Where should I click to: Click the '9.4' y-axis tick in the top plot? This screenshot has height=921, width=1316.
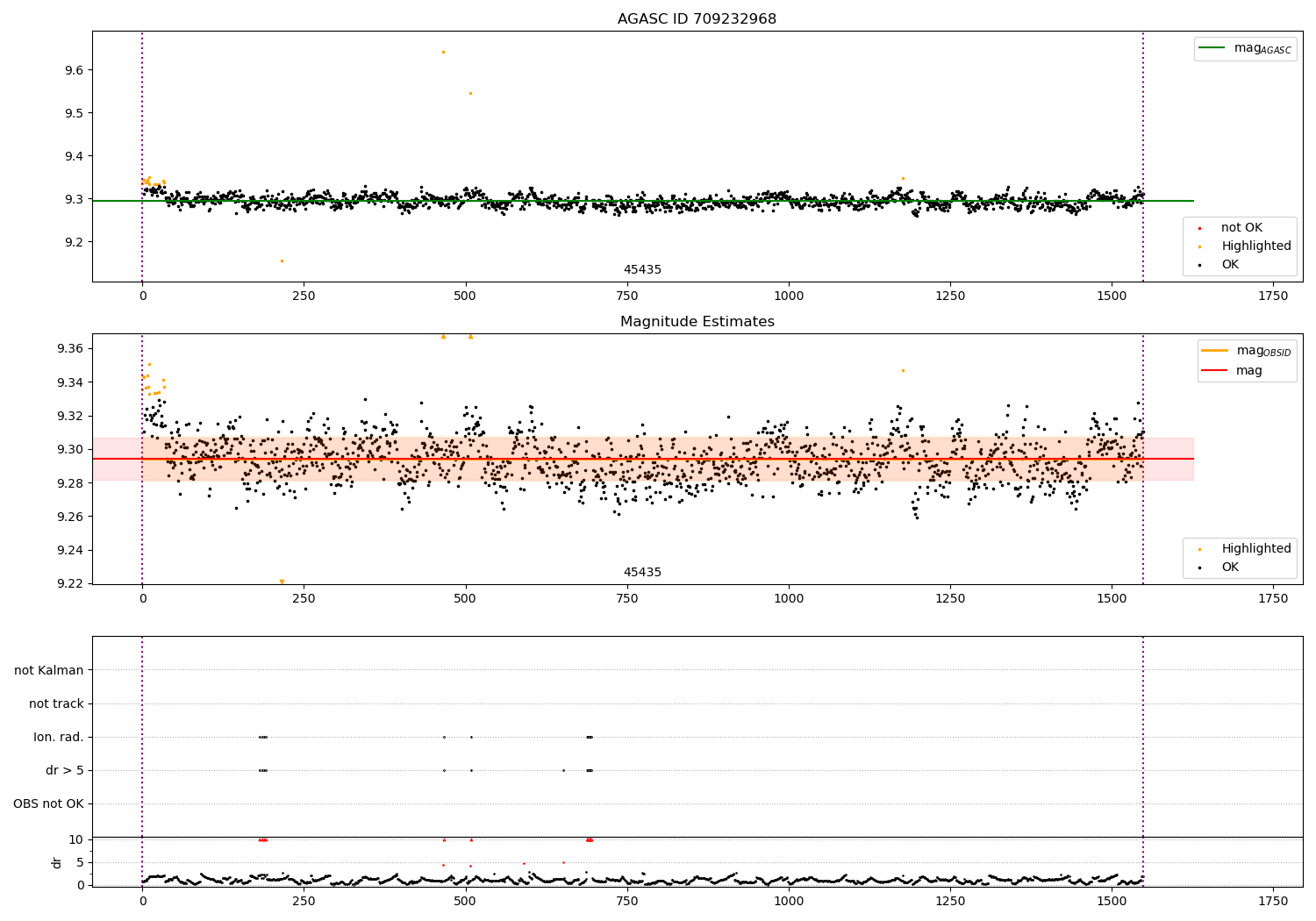click(x=73, y=156)
